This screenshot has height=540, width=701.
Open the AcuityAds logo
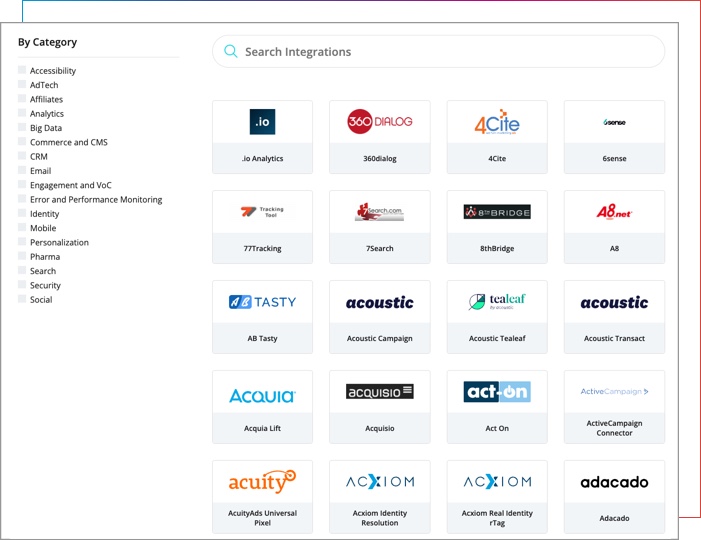coord(262,481)
